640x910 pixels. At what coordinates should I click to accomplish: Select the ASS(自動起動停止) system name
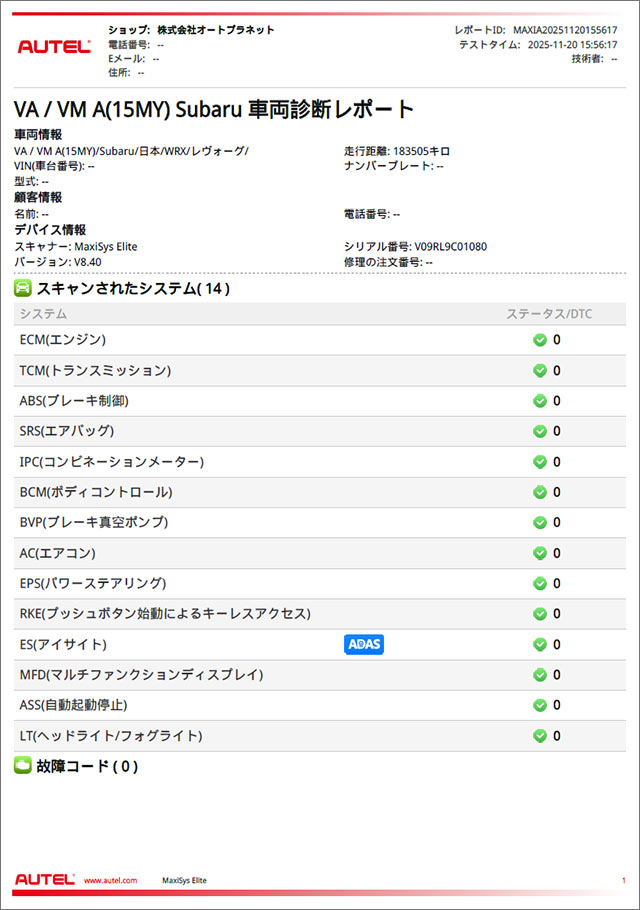pos(73,705)
